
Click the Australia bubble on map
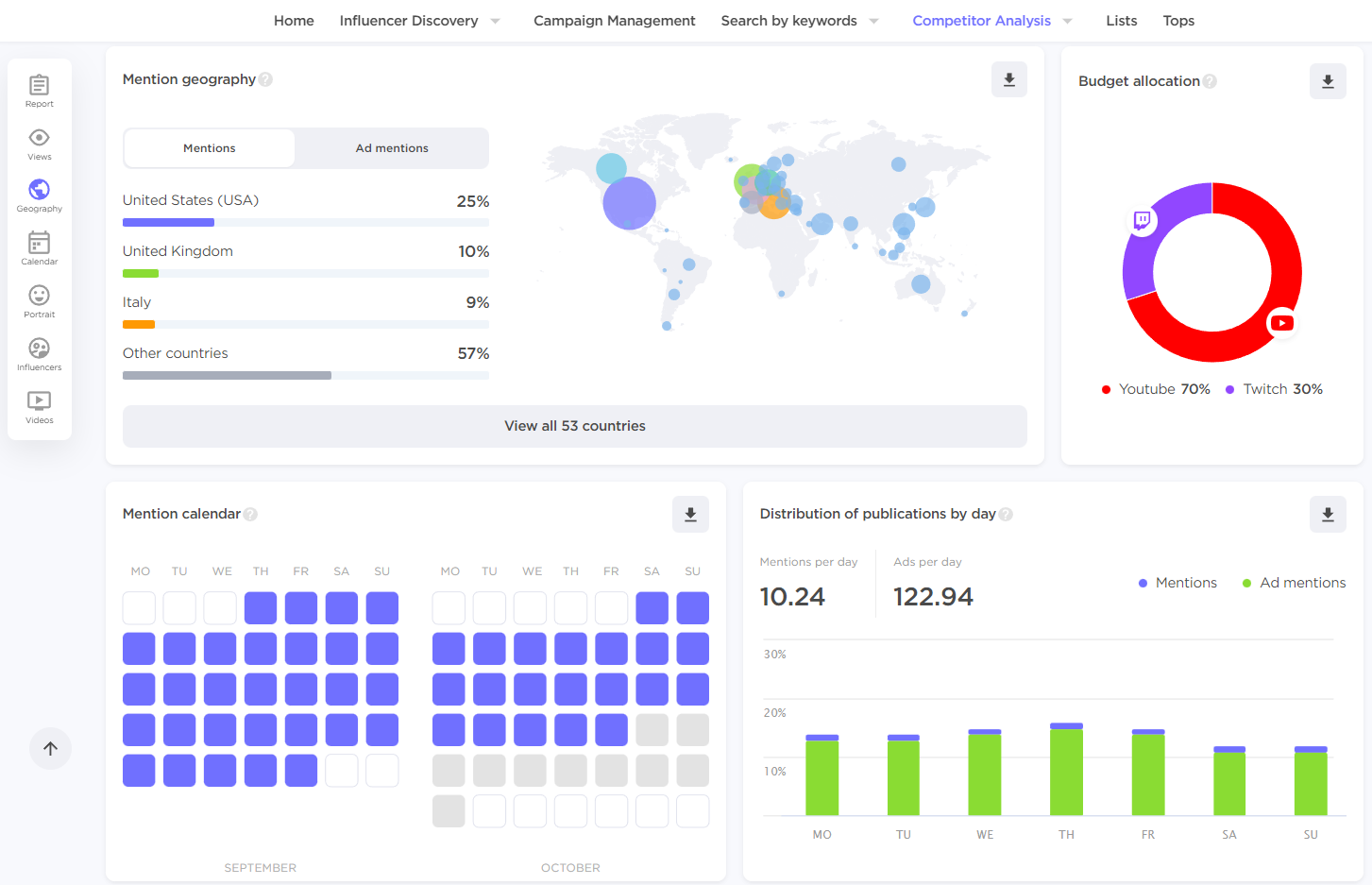(x=921, y=283)
